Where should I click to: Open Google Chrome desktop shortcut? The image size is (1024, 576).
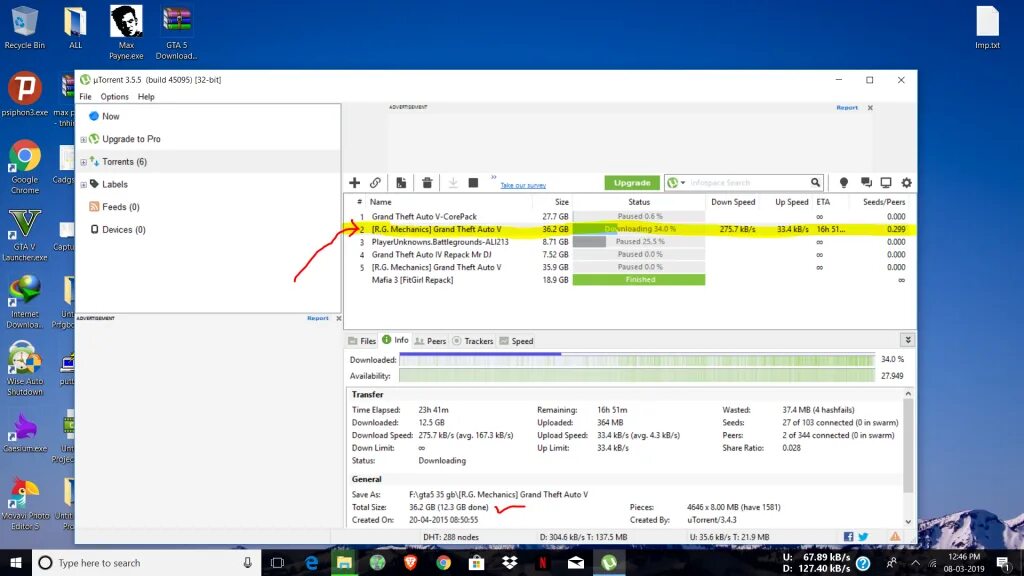[x=25, y=167]
